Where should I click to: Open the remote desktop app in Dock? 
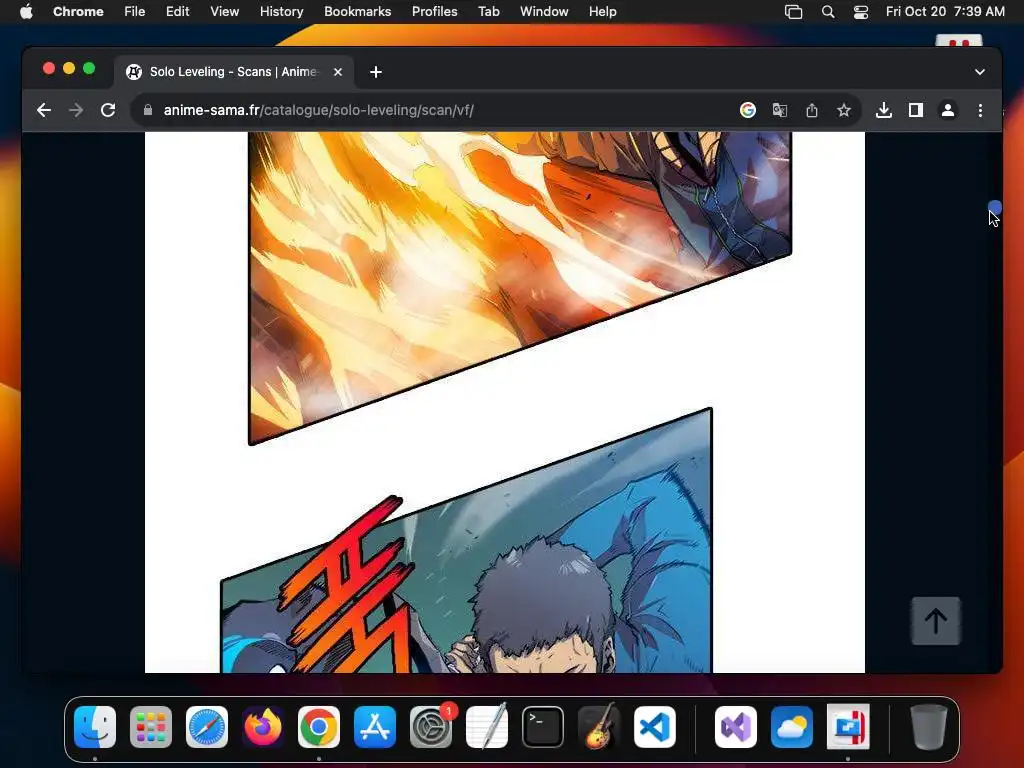(848, 727)
